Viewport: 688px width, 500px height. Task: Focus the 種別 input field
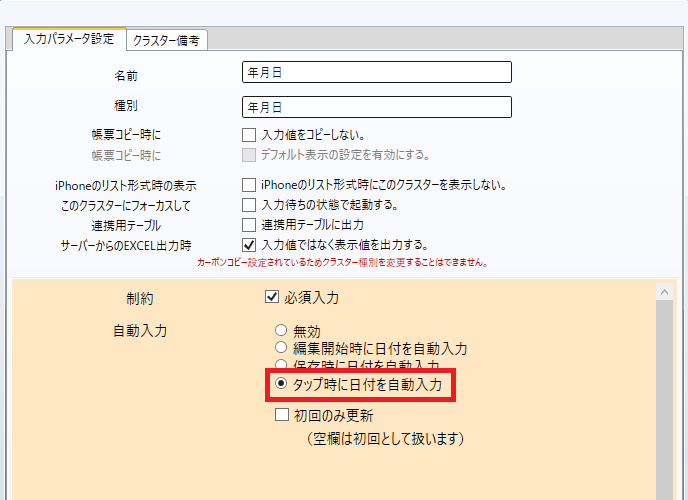[376, 106]
